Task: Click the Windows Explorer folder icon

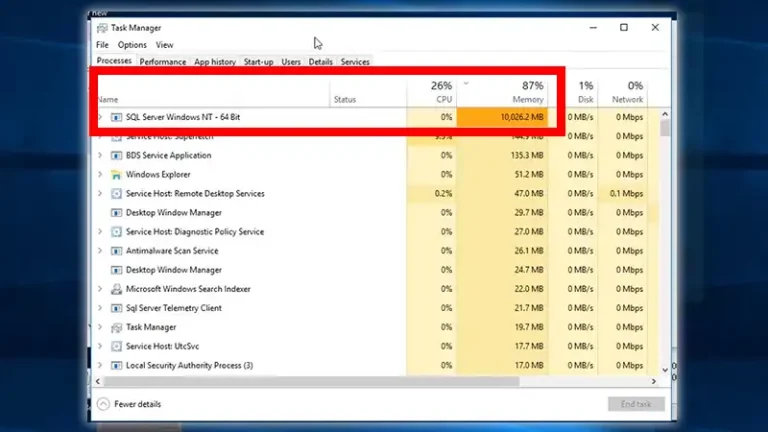Action: [116, 174]
